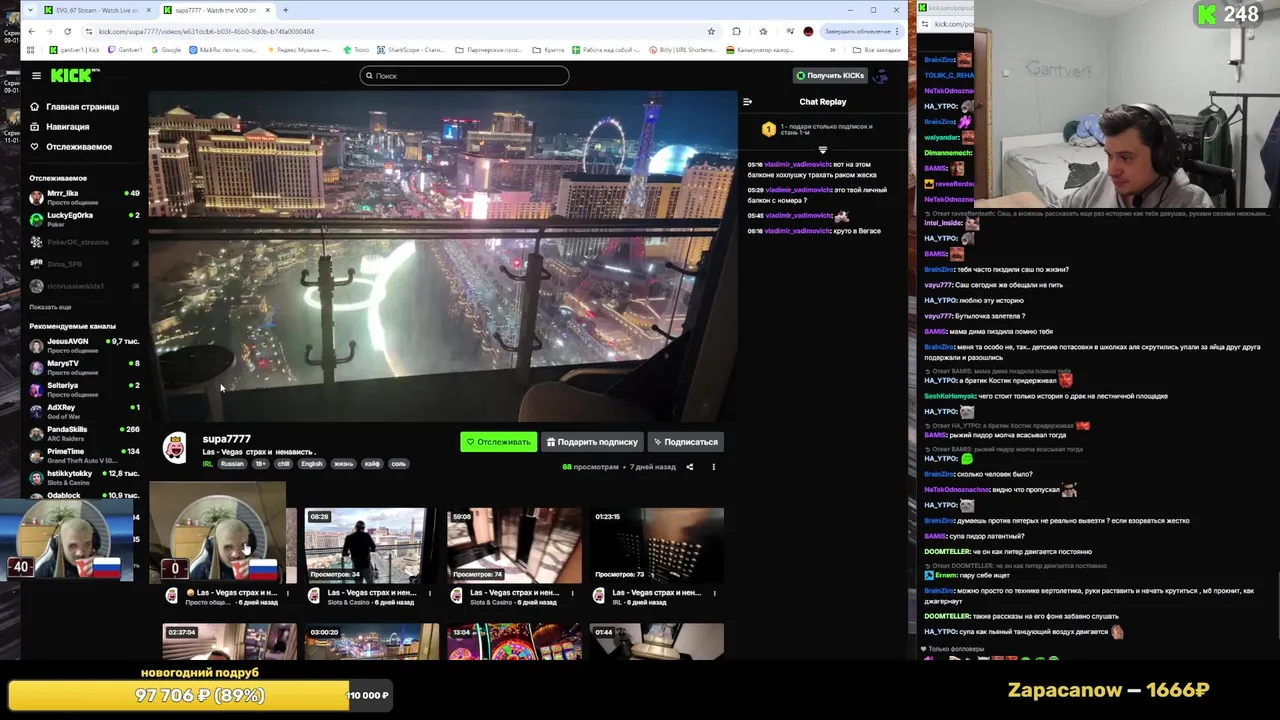Image resolution: width=1280 pixels, height=720 pixels.
Task: Open Dima_SPR offline channel
Action: click(84, 263)
